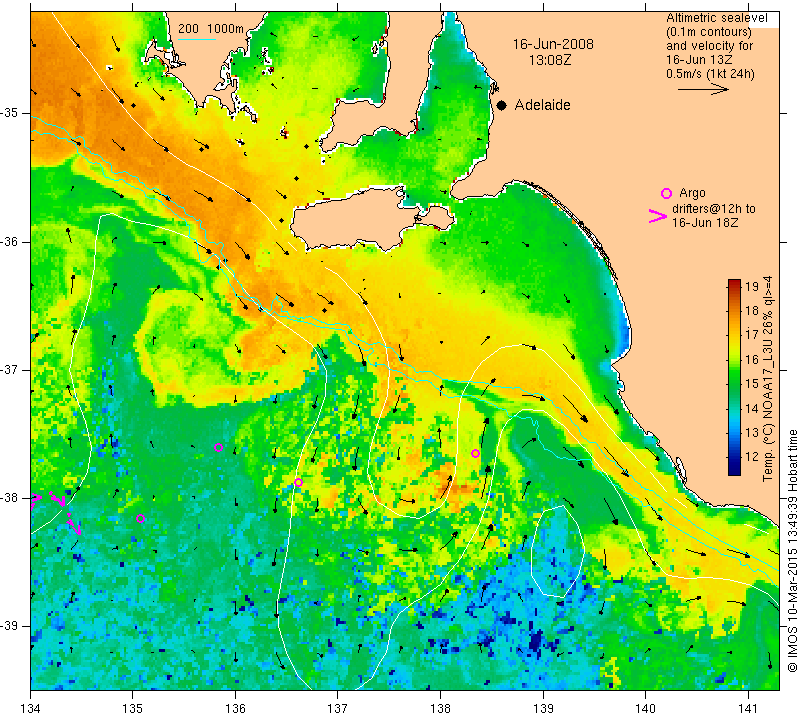
Task: Click the 135 longitude axis label
Action: [x=133, y=709]
